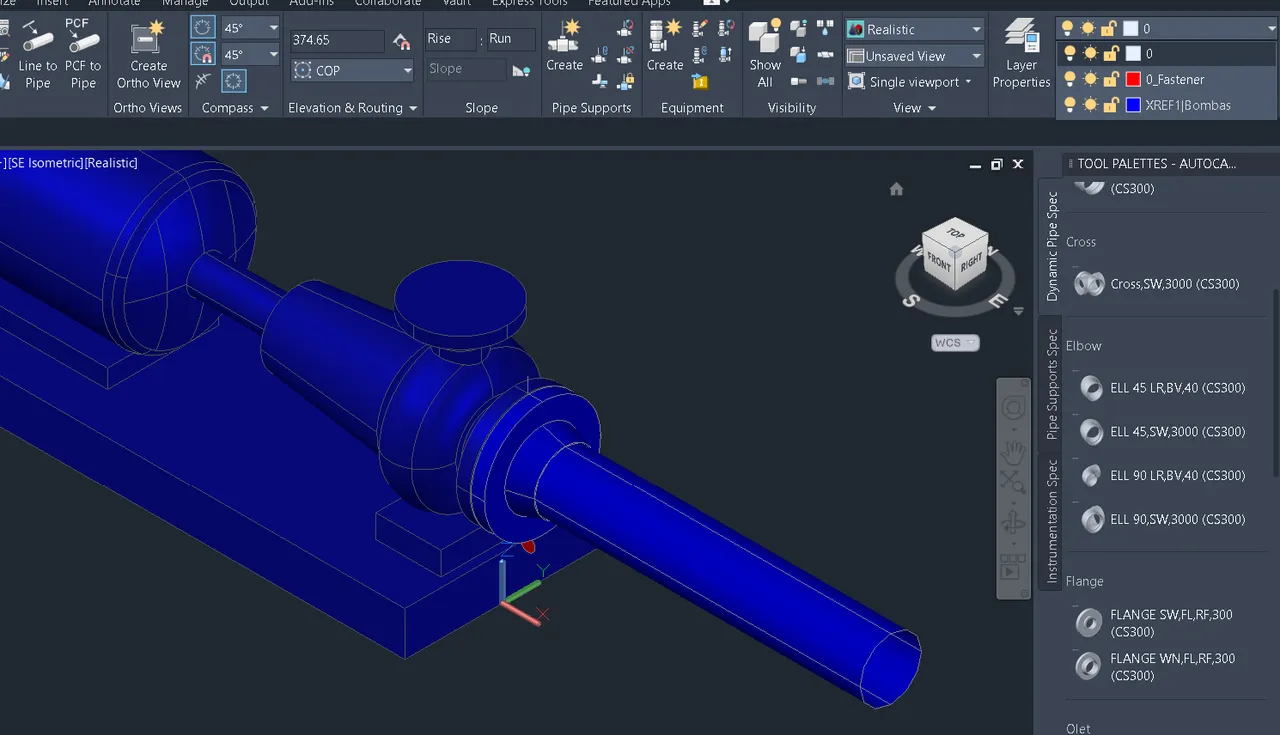
Task: Open the Instrumentation Spec palette tab
Action: [1051, 522]
